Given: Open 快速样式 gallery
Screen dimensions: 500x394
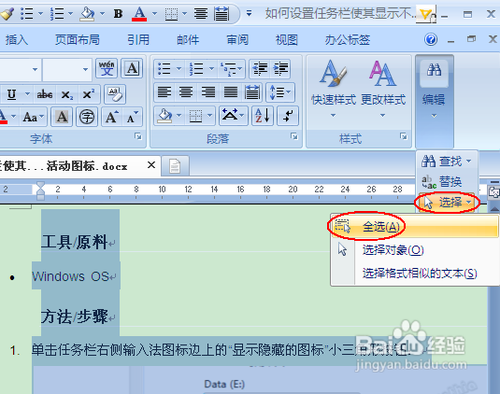Looking at the screenshot, I should coord(333,88).
